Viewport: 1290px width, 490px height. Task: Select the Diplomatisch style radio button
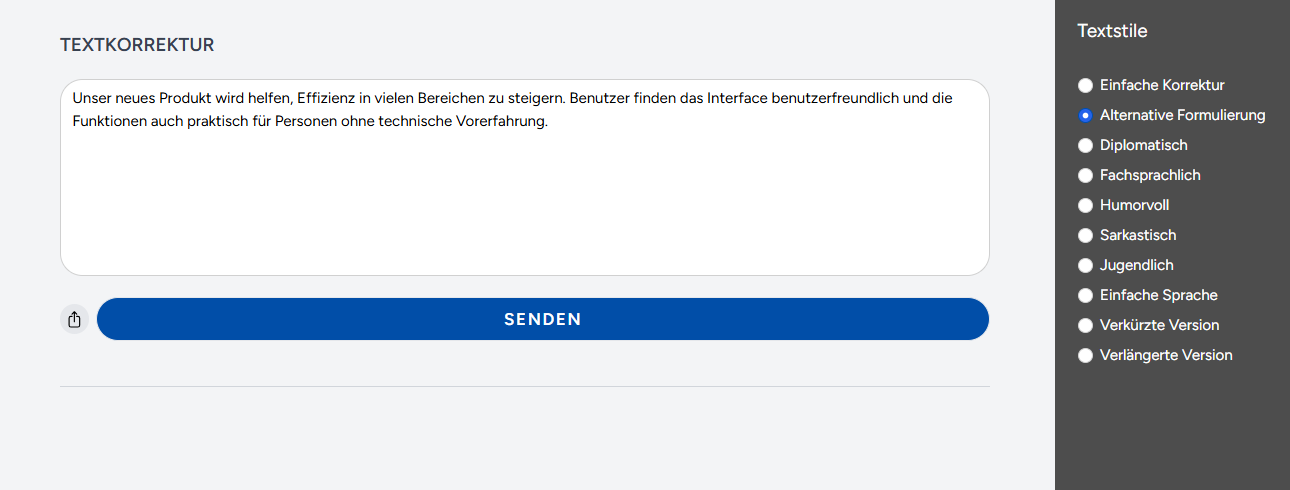point(1085,146)
